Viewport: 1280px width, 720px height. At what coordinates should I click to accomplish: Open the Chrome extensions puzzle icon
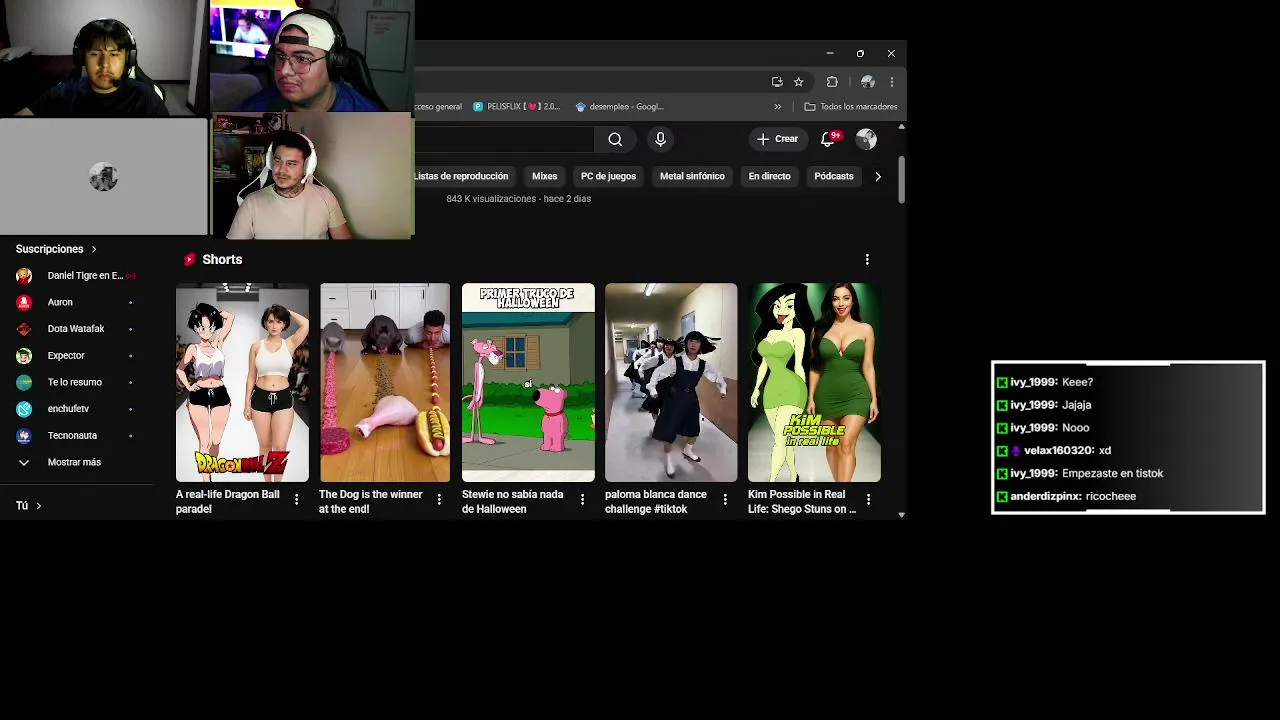[x=832, y=82]
